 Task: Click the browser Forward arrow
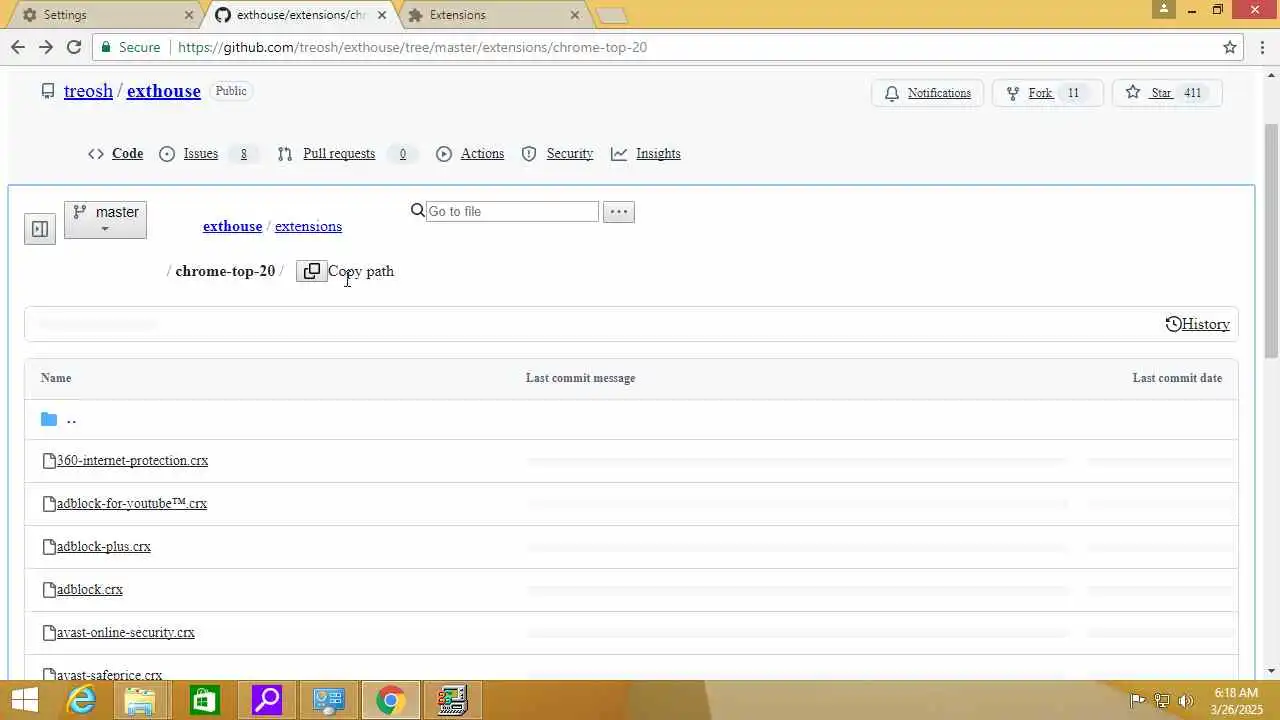[x=46, y=47]
